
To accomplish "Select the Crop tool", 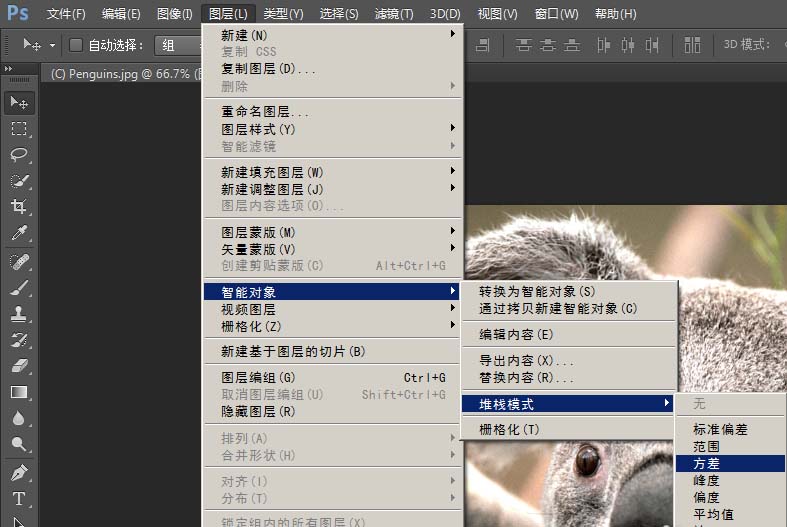I will tap(19, 206).
